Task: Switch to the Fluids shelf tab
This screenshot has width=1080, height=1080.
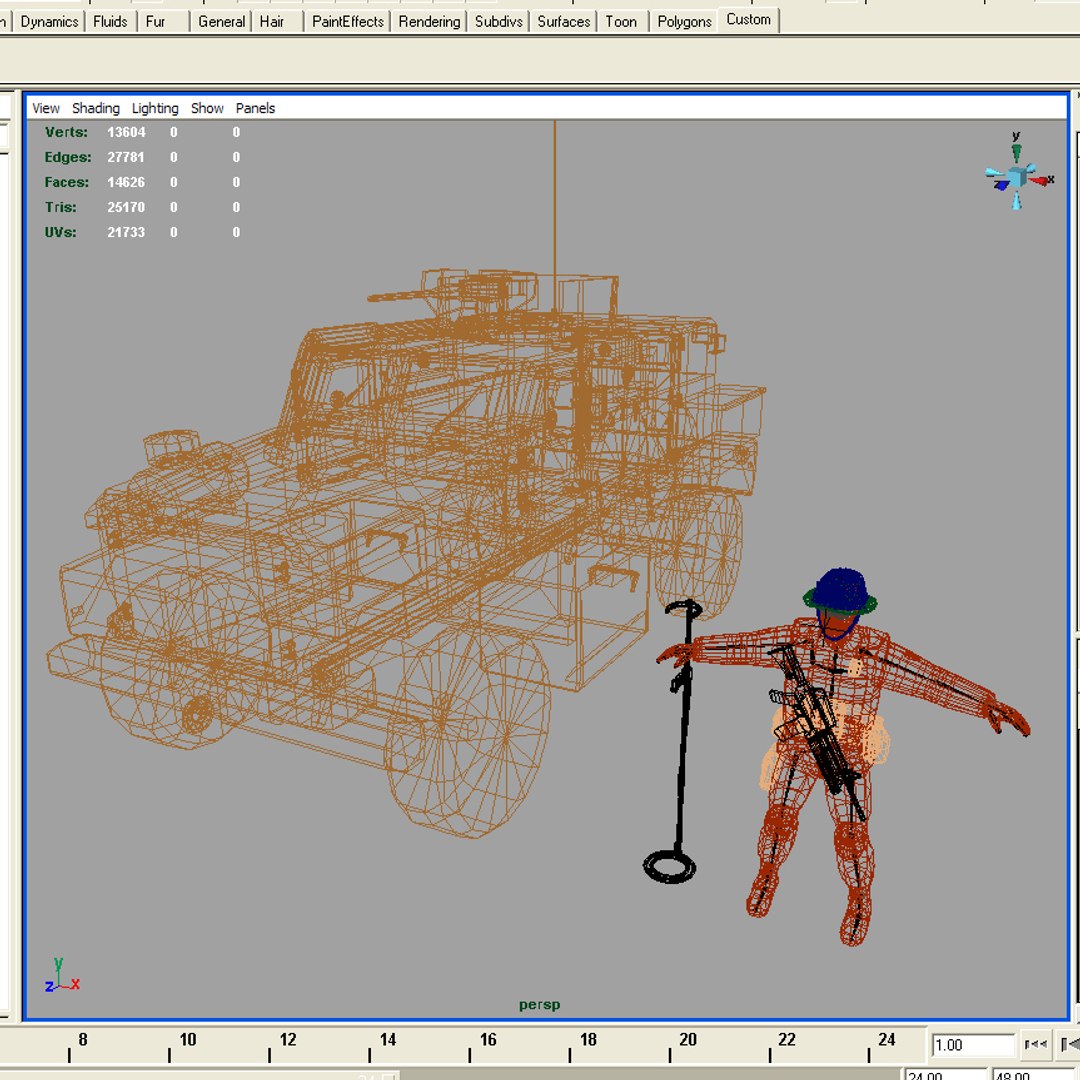Action: pos(110,21)
